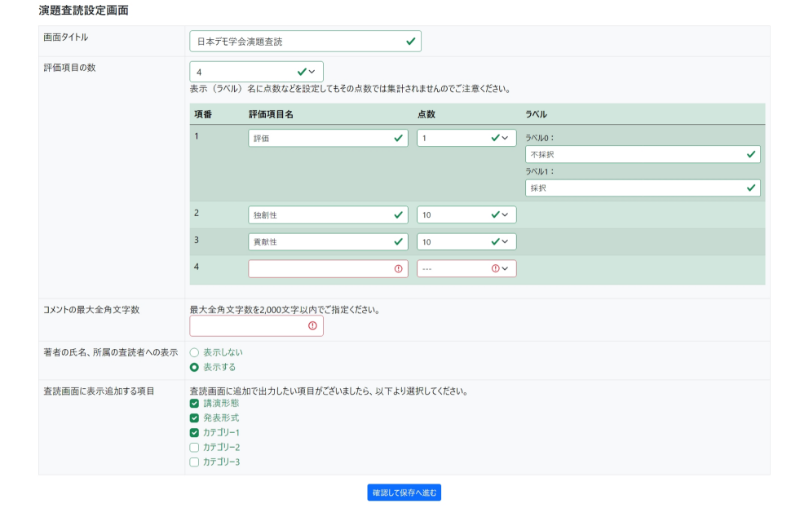Click the 貢献性 item name field
This screenshot has height=510, width=800.
point(327,242)
